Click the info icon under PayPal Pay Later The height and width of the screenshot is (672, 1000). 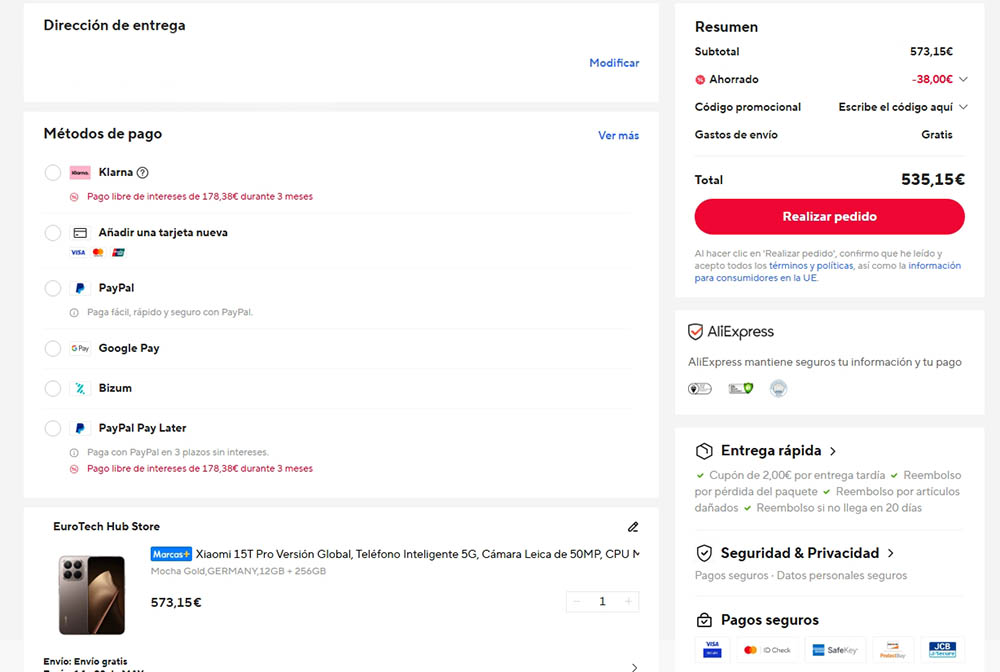(74, 453)
